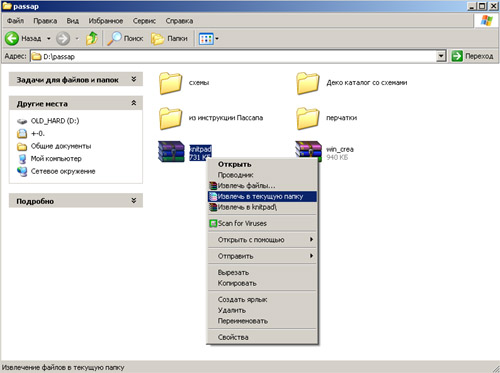Go up one folder level icon

(x=92, y=38)
